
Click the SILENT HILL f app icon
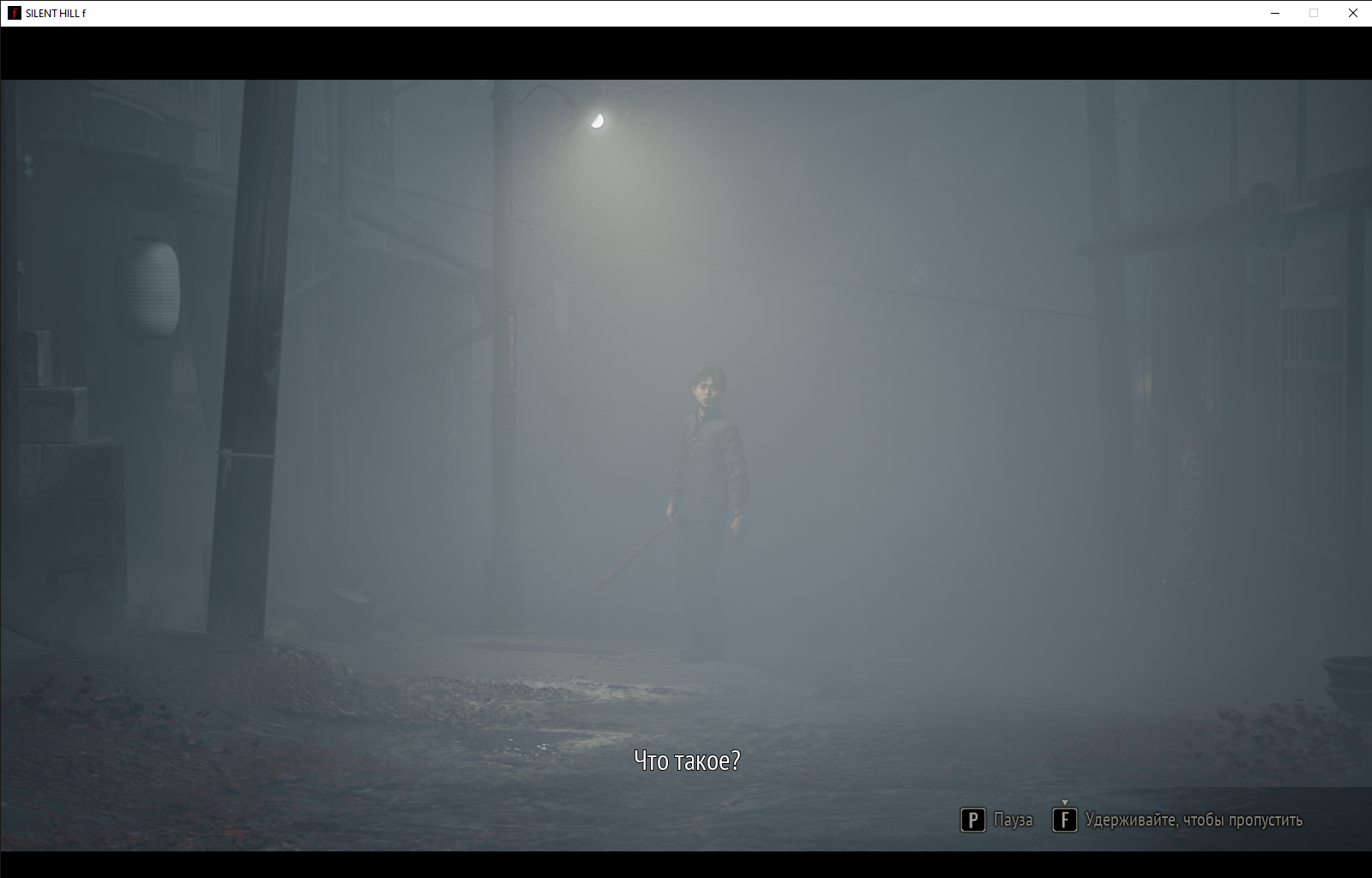(14, 13)
